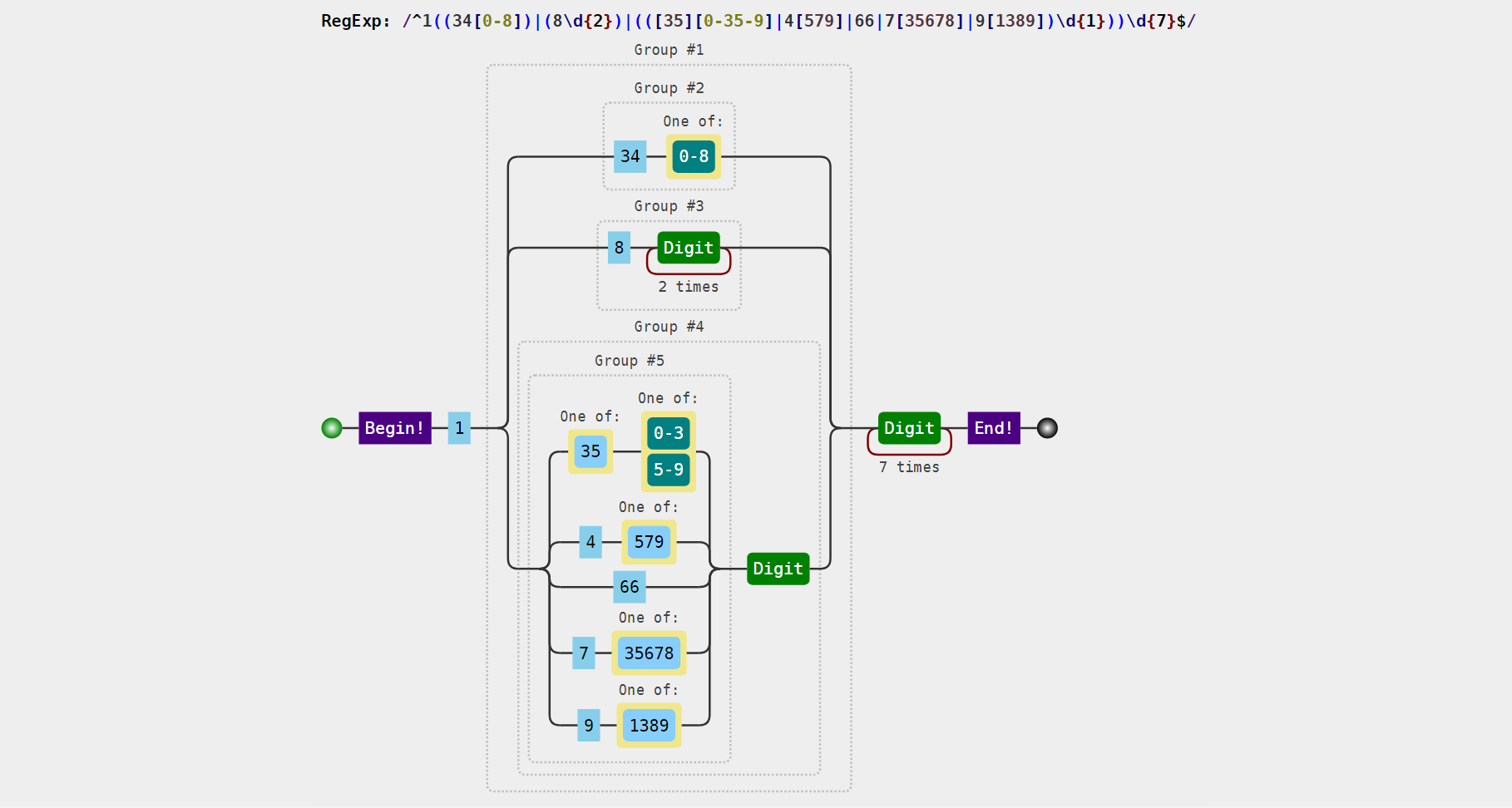This screenshot has height=808, width=1512.
Task: Click the 1389 character set box
Action: 650,726
